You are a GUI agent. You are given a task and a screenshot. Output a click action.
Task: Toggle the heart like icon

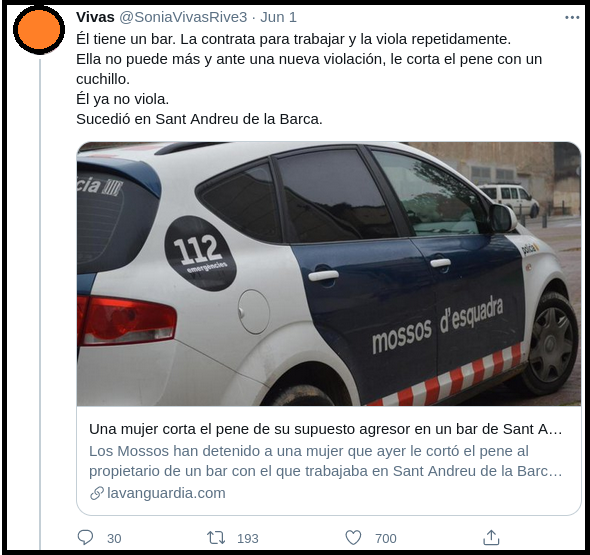point(353,538)
